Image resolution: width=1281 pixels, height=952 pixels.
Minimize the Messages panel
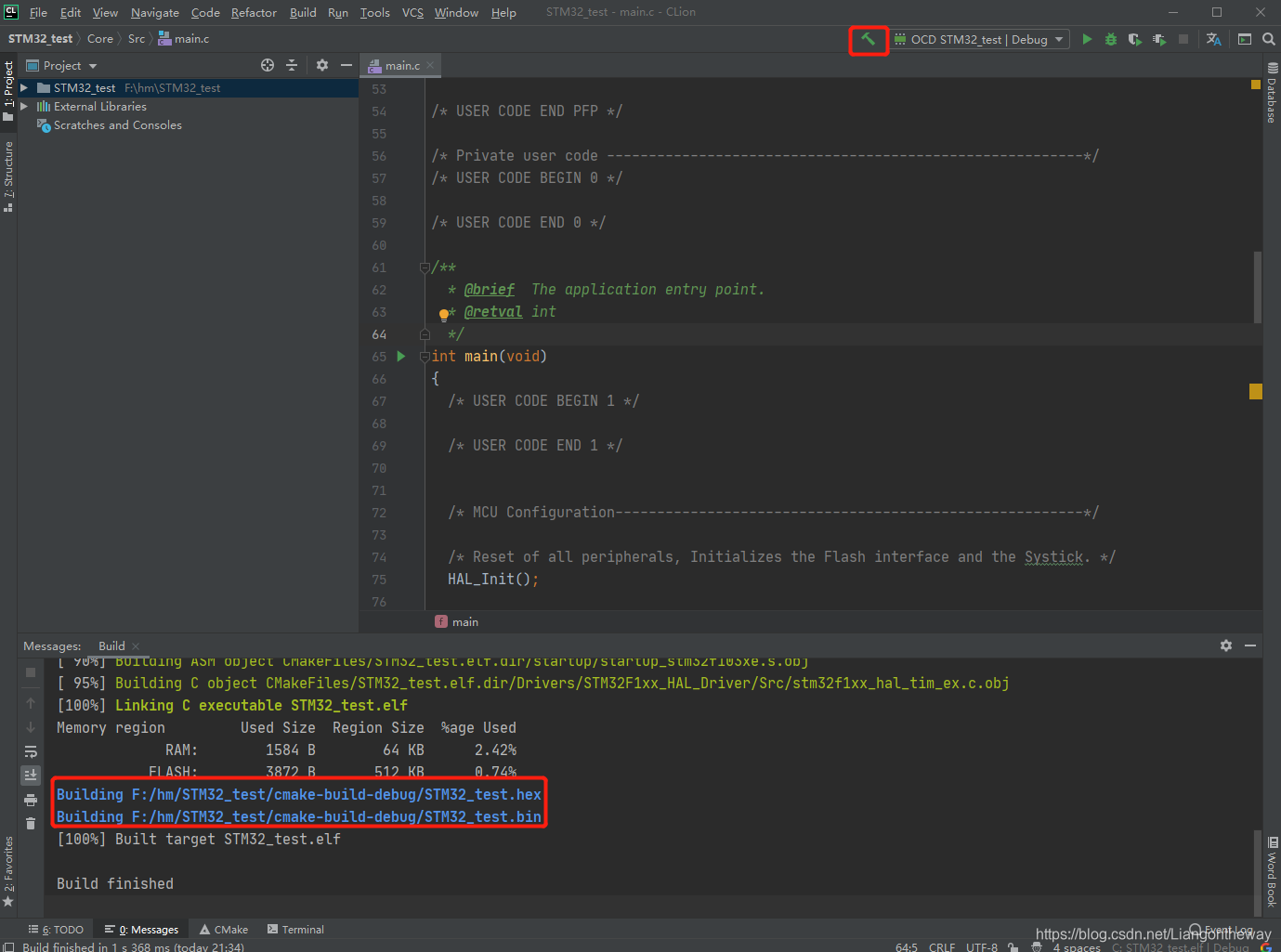1250,646
